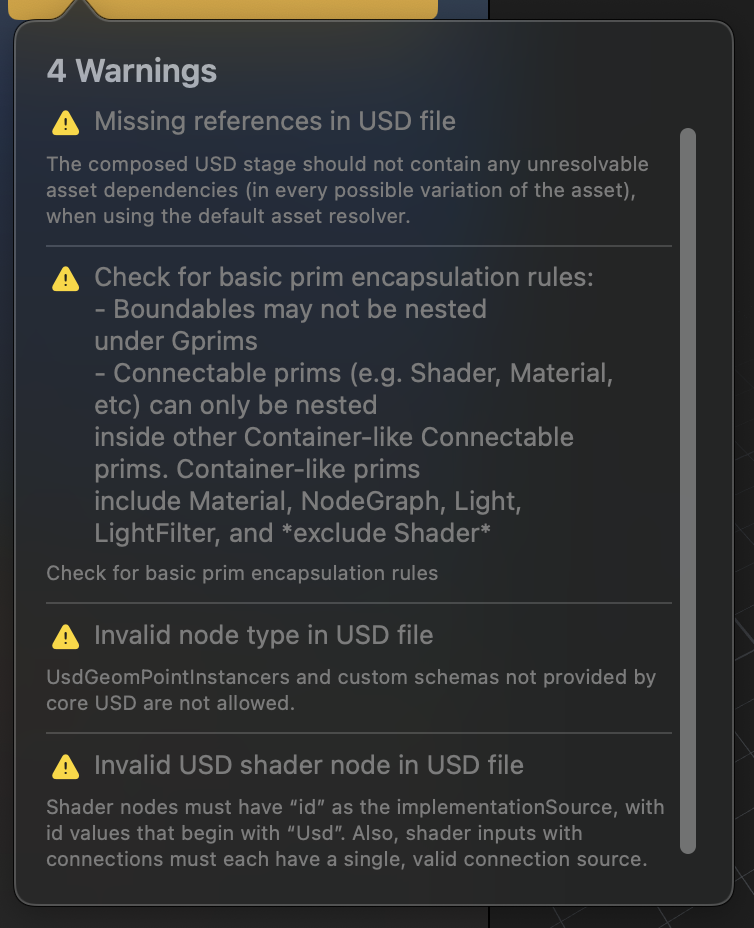Select "Check for basic prim encapsulation rules:" title
The height and width of the screenshot is (928, 754).
(343, 277)
